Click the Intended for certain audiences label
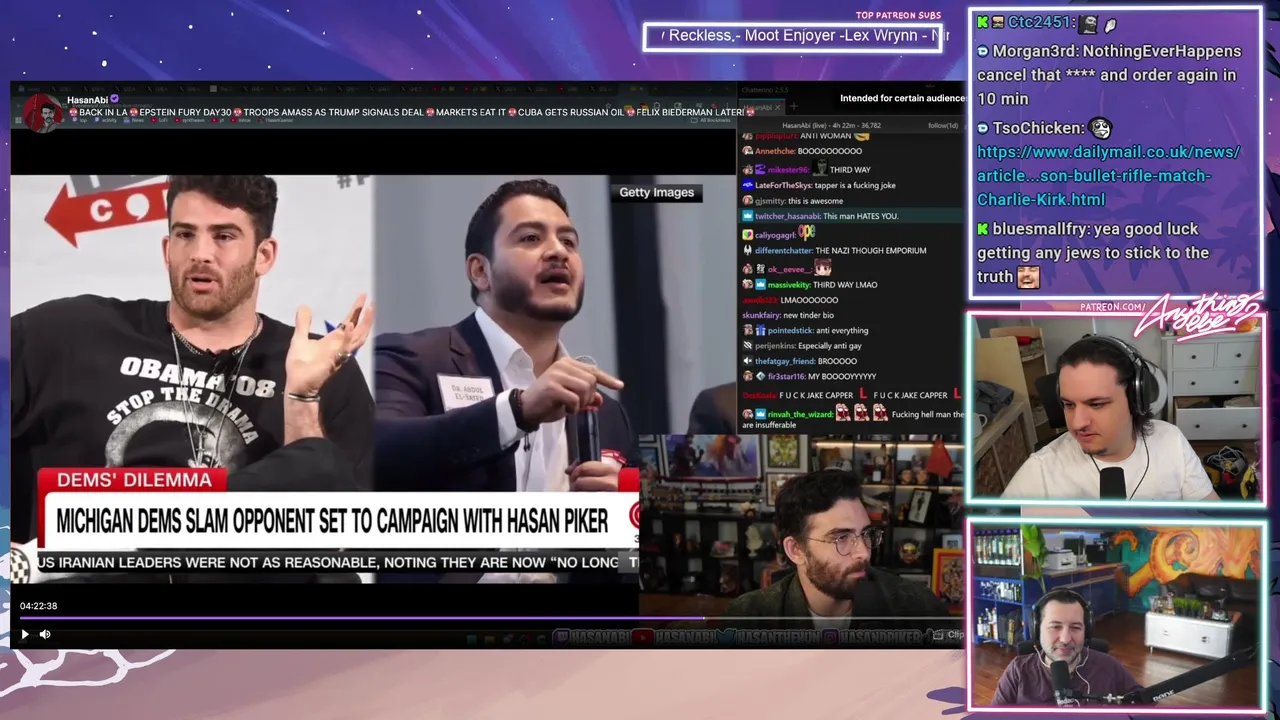1280x720 pixels. pyautogui.click(x=902, y=98)
